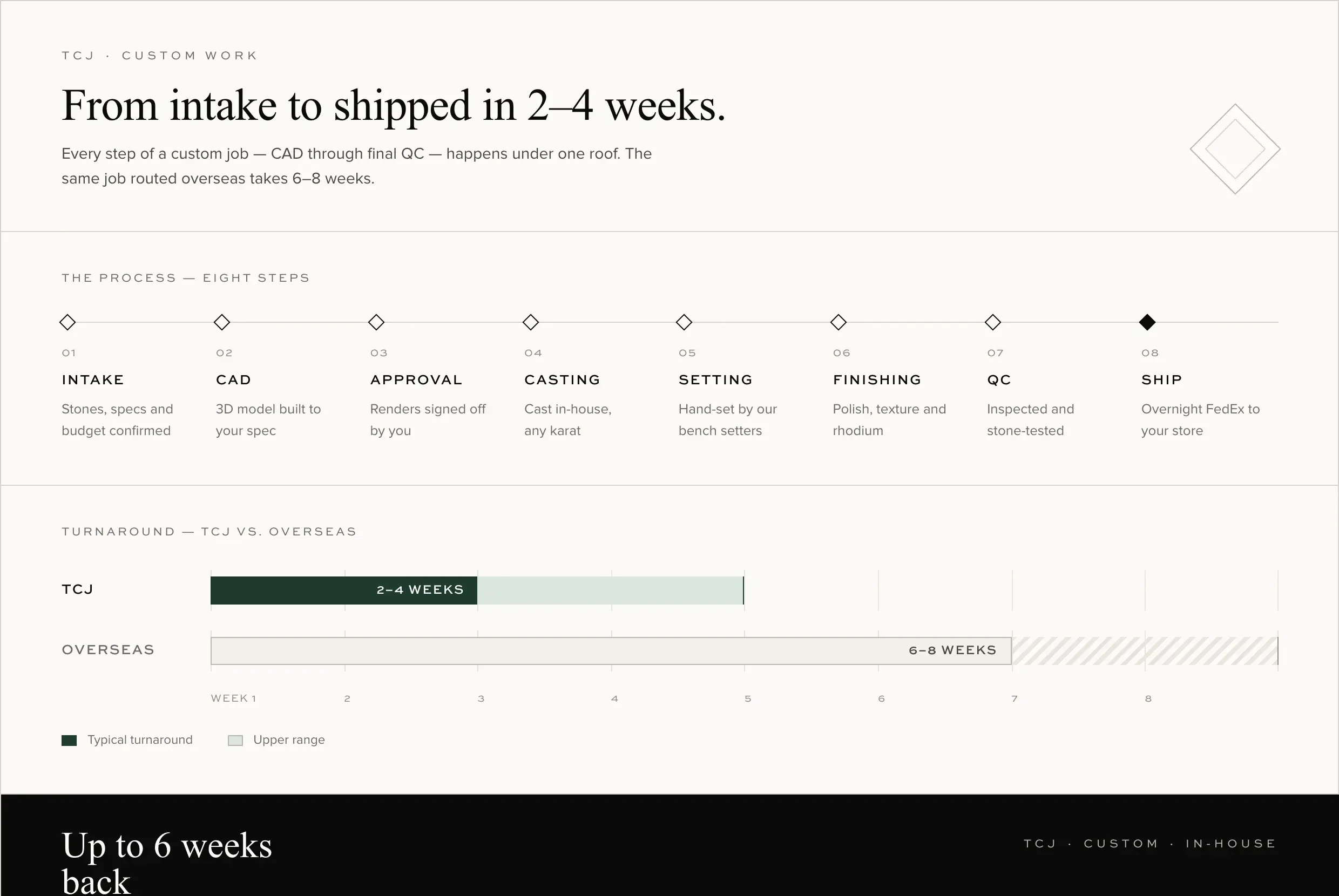Click the hatched overseas upper range segment

click(x=1145, y=651)
